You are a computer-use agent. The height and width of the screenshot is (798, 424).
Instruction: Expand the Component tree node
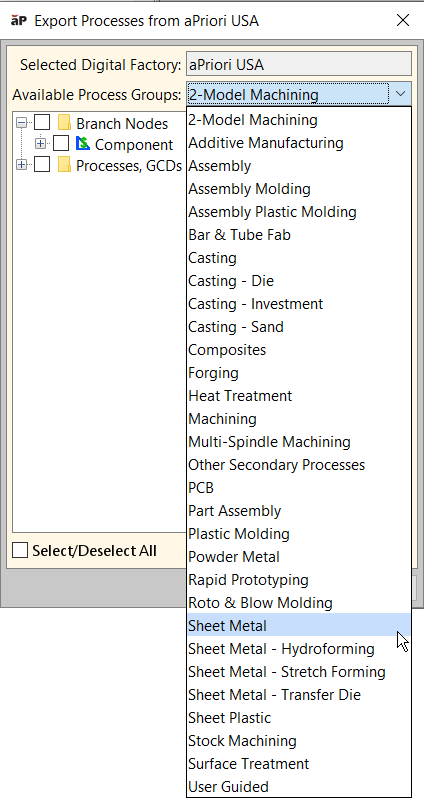click(40, 144)
